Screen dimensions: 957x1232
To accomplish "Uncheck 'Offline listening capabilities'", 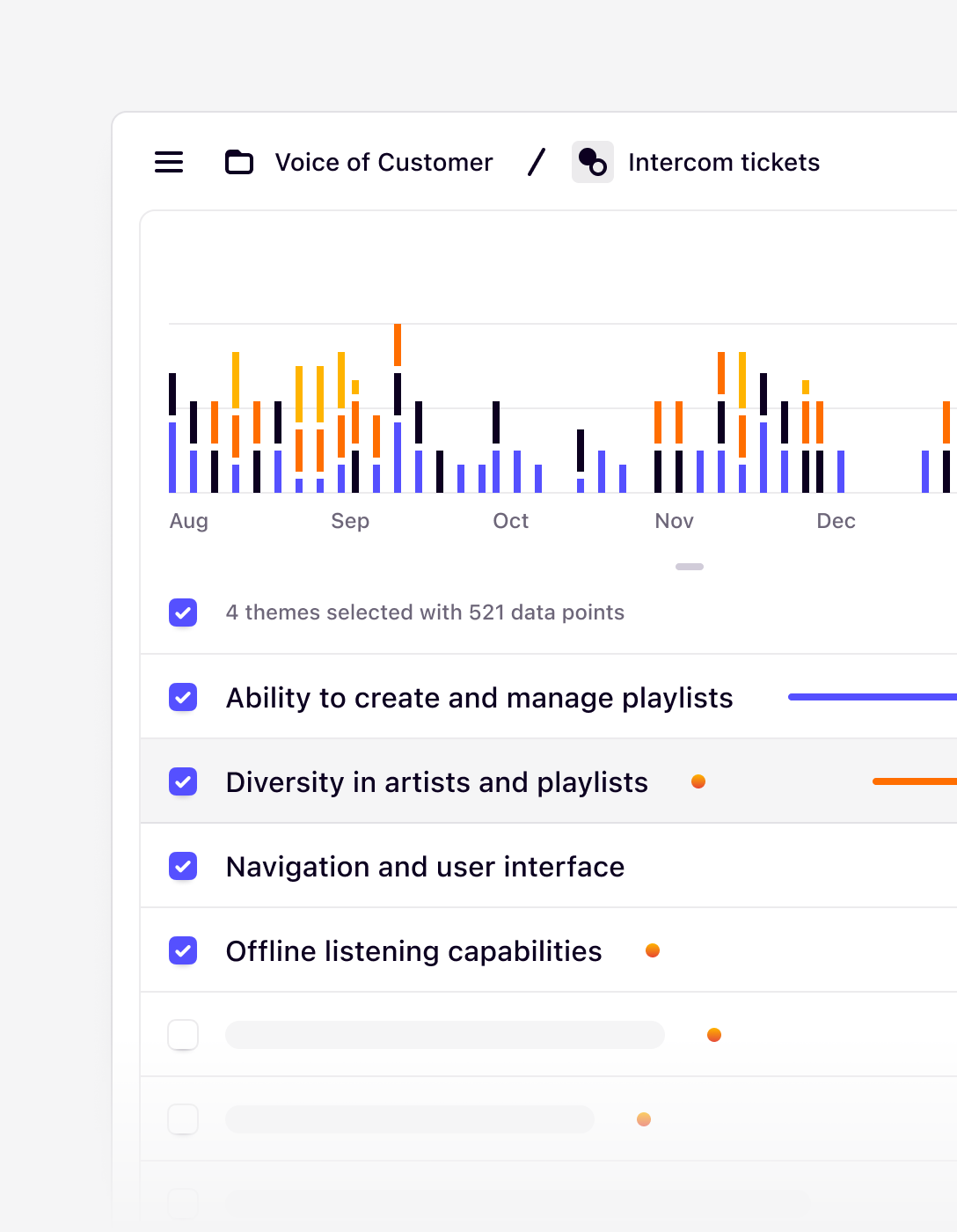I will coord(183,950).
